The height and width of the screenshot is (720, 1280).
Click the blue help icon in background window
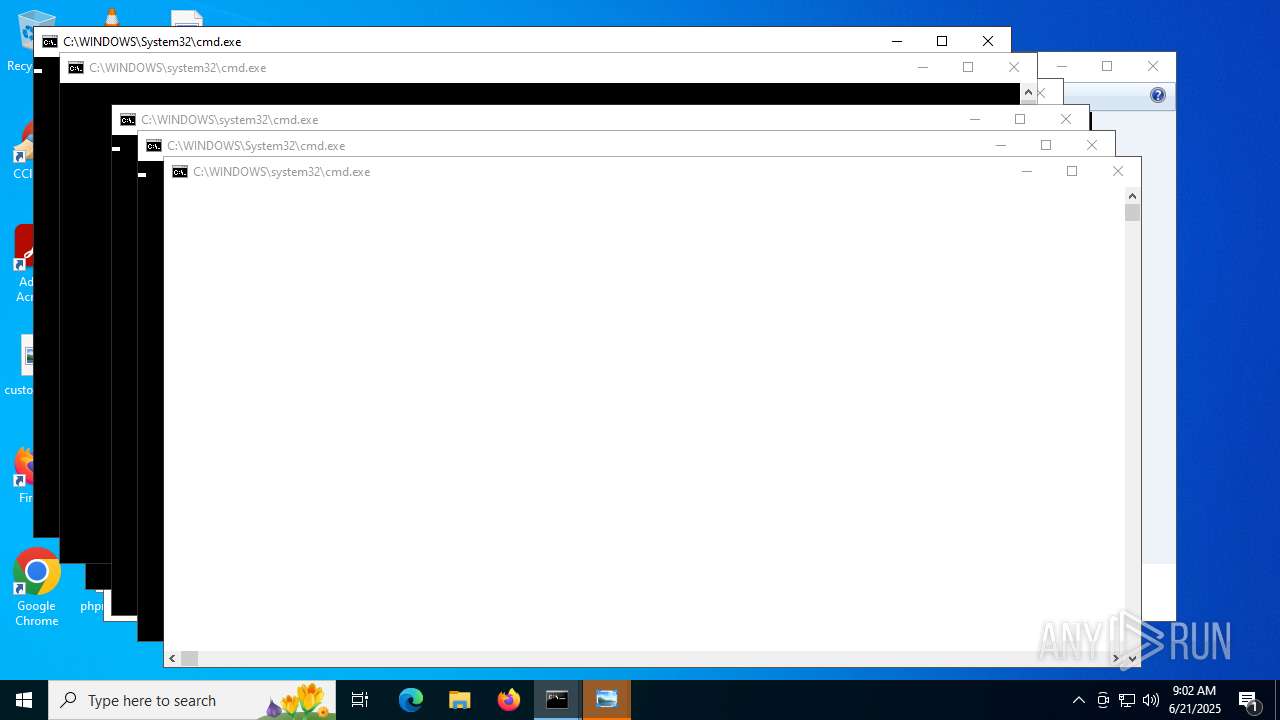pyautogui.click(x=1158, y=95)
